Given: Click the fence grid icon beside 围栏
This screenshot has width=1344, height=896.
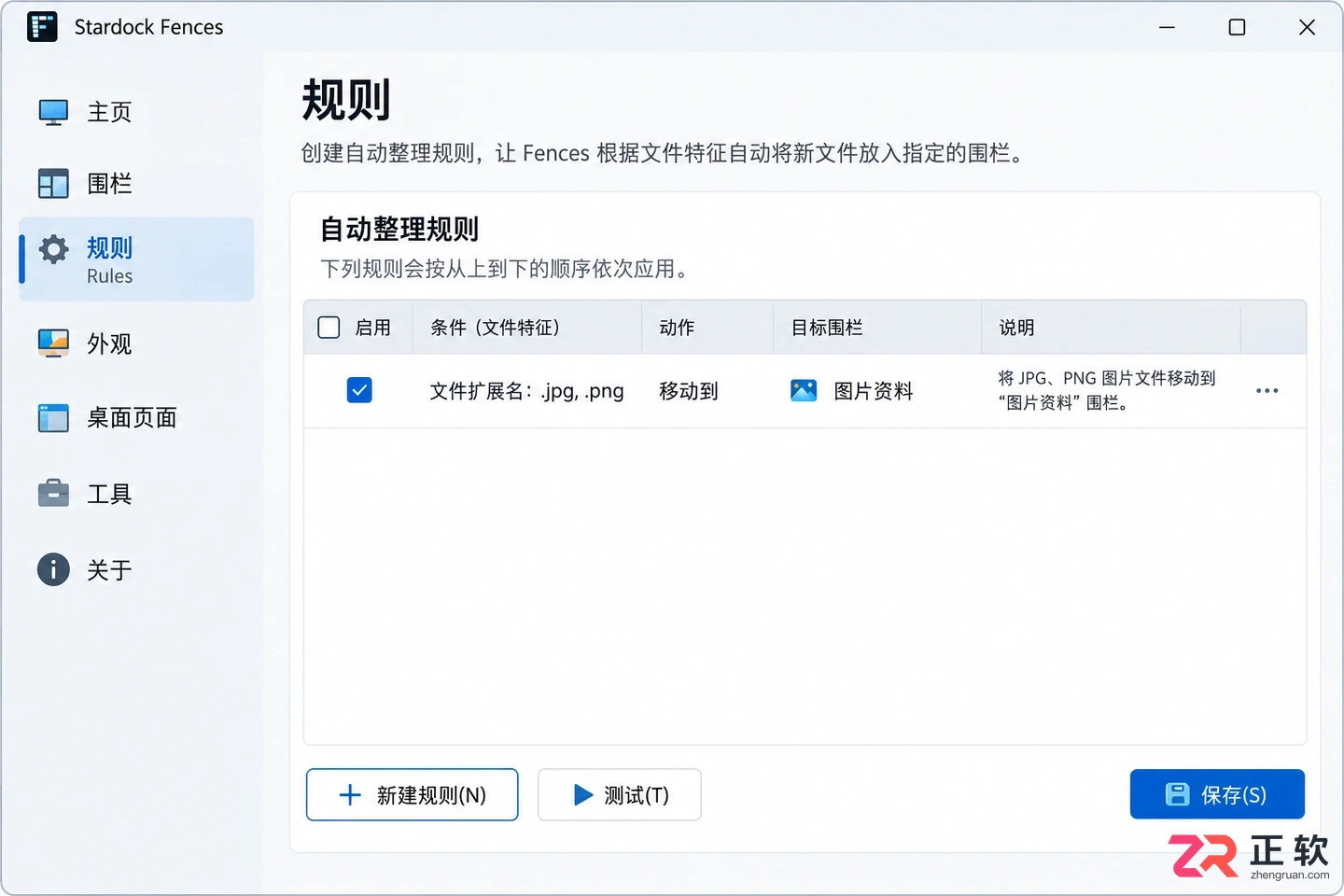Looking at the screenshot, I should [x=53, y=184].
